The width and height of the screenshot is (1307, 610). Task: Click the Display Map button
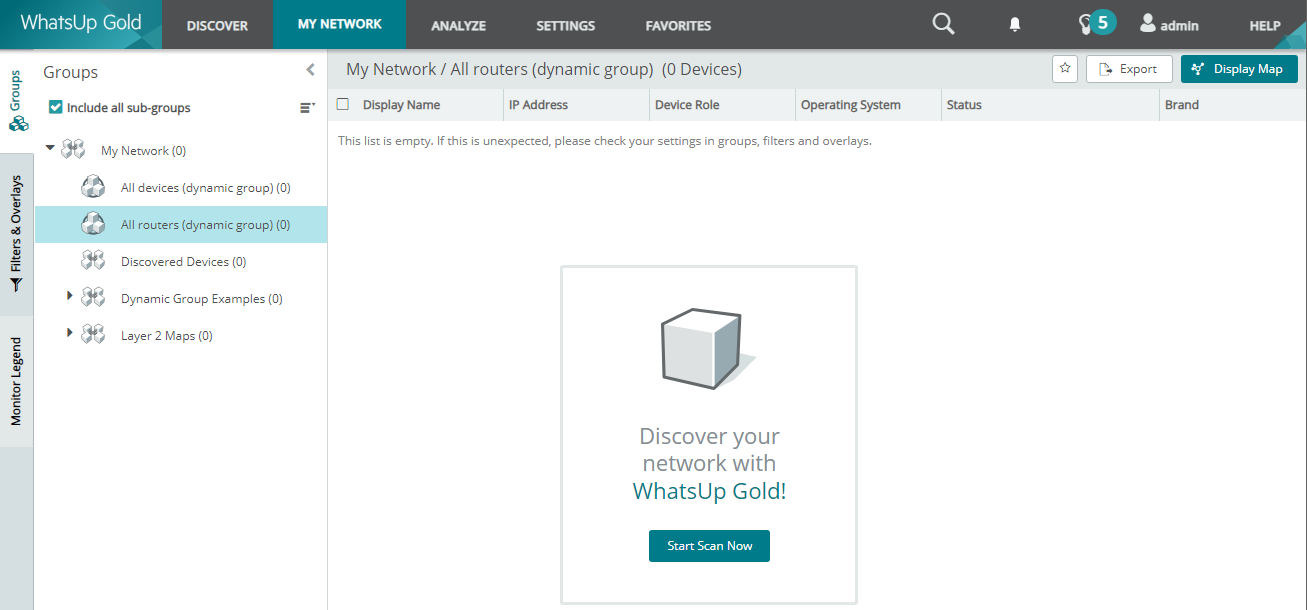(1238, 69)
